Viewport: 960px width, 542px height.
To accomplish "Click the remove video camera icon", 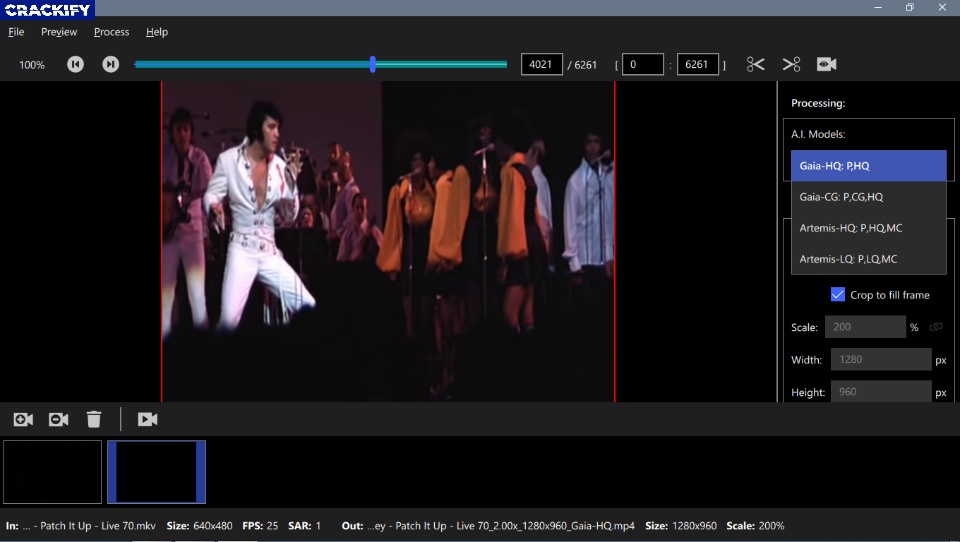I will 59,420.
